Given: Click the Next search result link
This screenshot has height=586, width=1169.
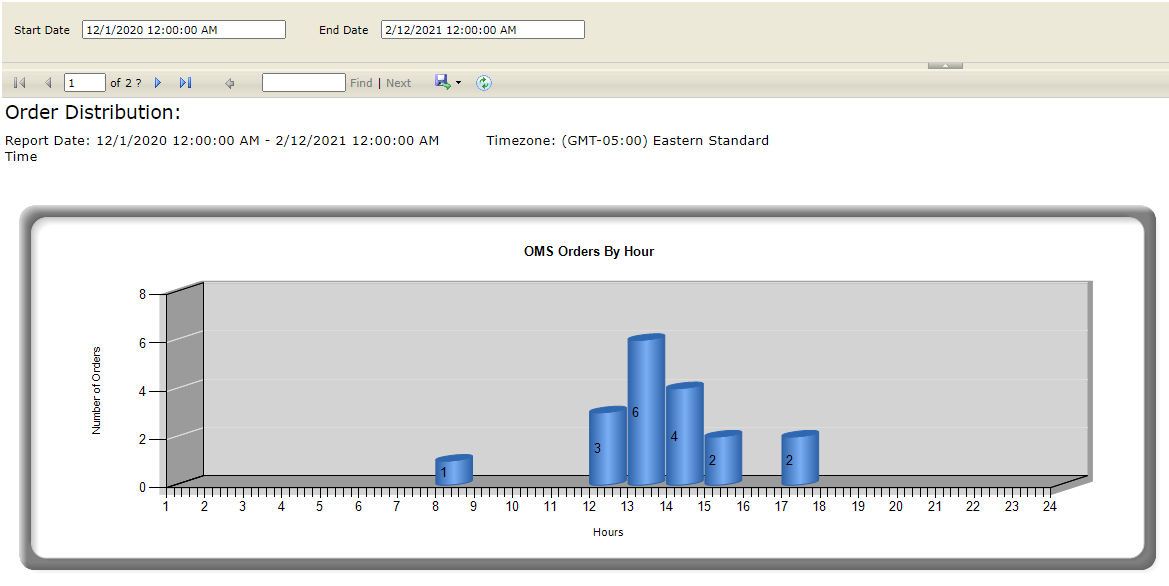Looking at the screenshot, I should (x=398, y=83).
